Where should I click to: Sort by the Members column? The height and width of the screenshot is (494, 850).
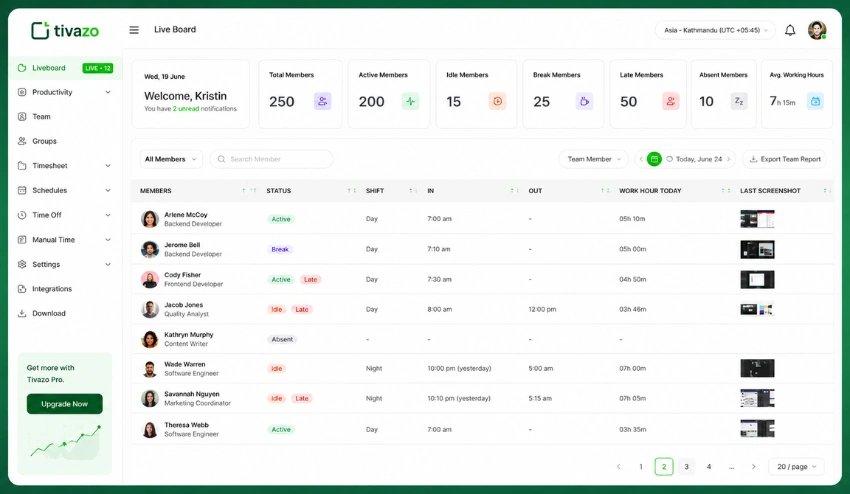tap(248, 190)
